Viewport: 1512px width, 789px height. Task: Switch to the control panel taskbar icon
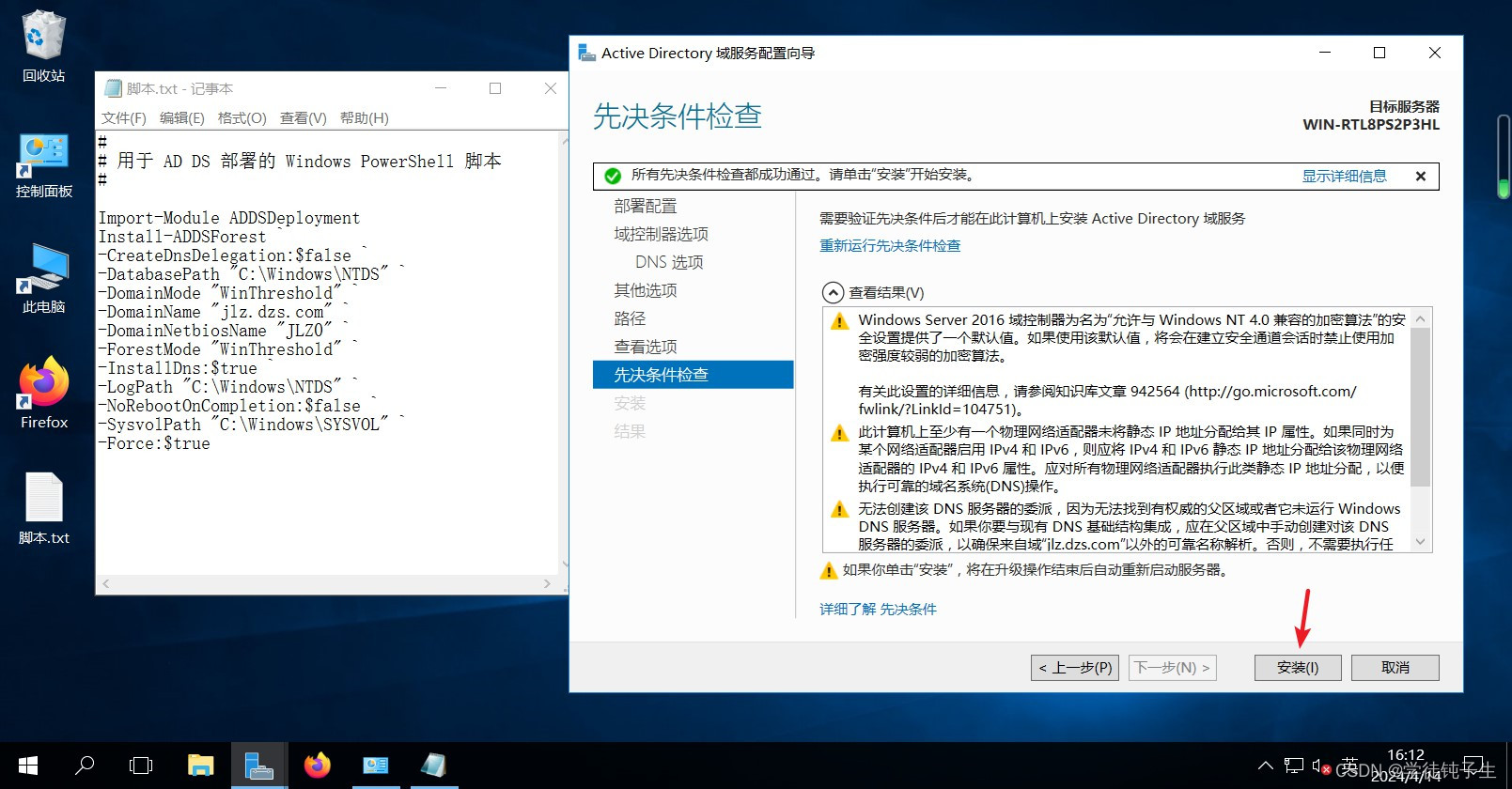click(x=376, y=766)
